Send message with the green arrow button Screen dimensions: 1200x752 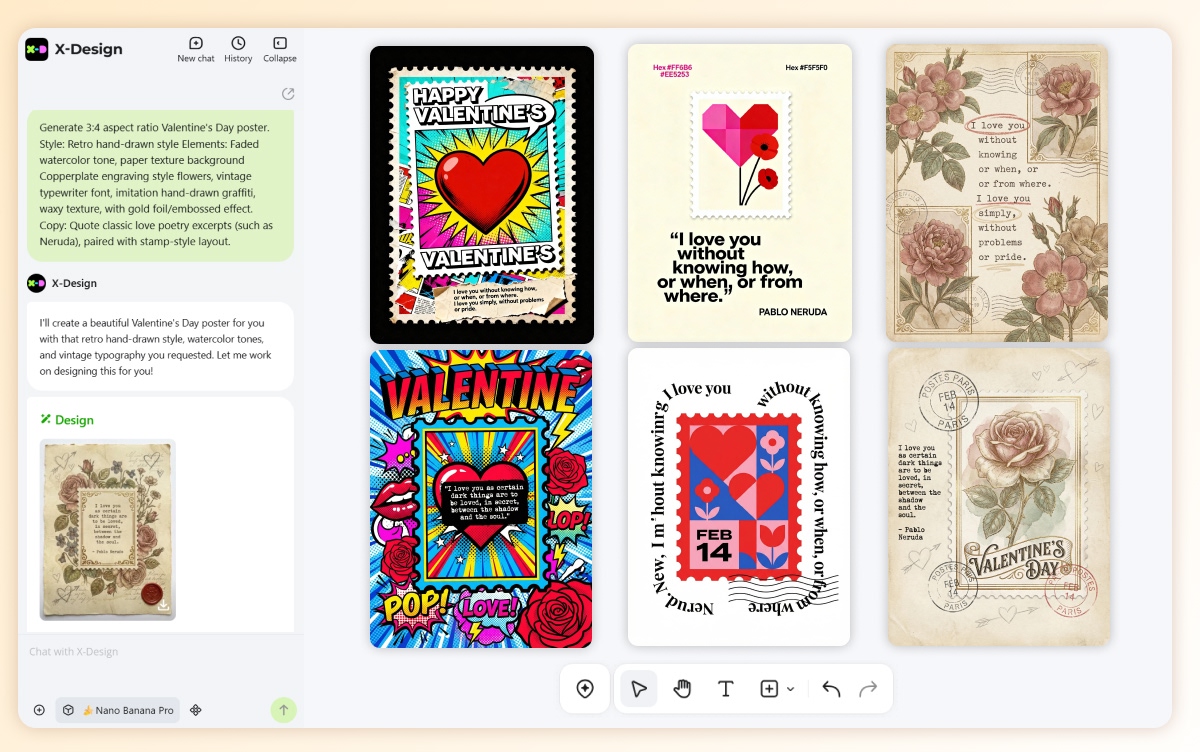tap(283, 710)
